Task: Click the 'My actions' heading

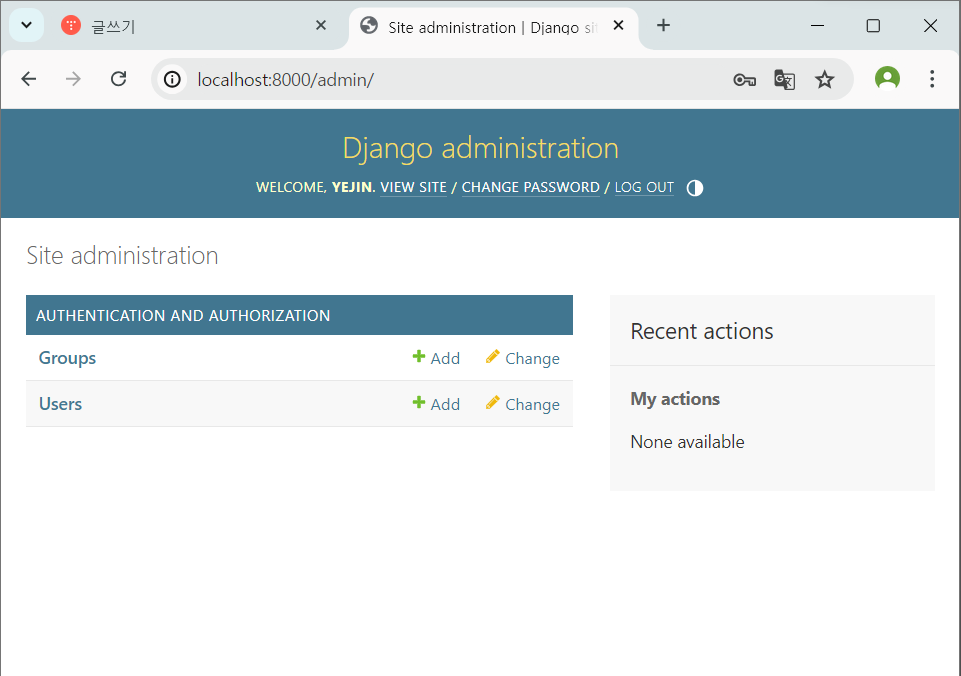Action: pyautogui.click(x=675, y=399)
